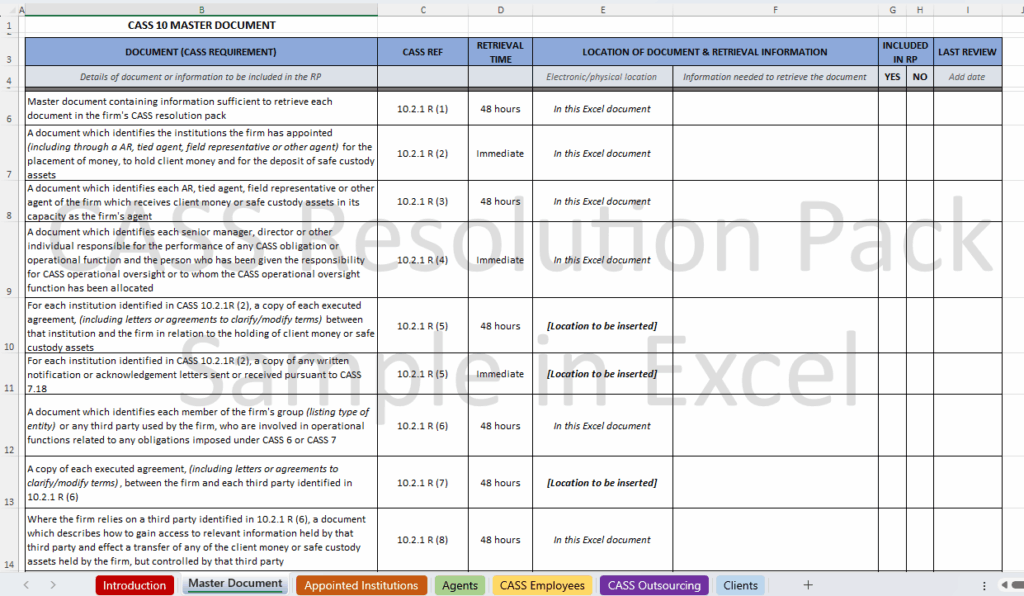Click the CASS 10 MASTER DOCUMENT title cell
The width and height of the screenshot is (1024, 596).
[x=201, y=25]
